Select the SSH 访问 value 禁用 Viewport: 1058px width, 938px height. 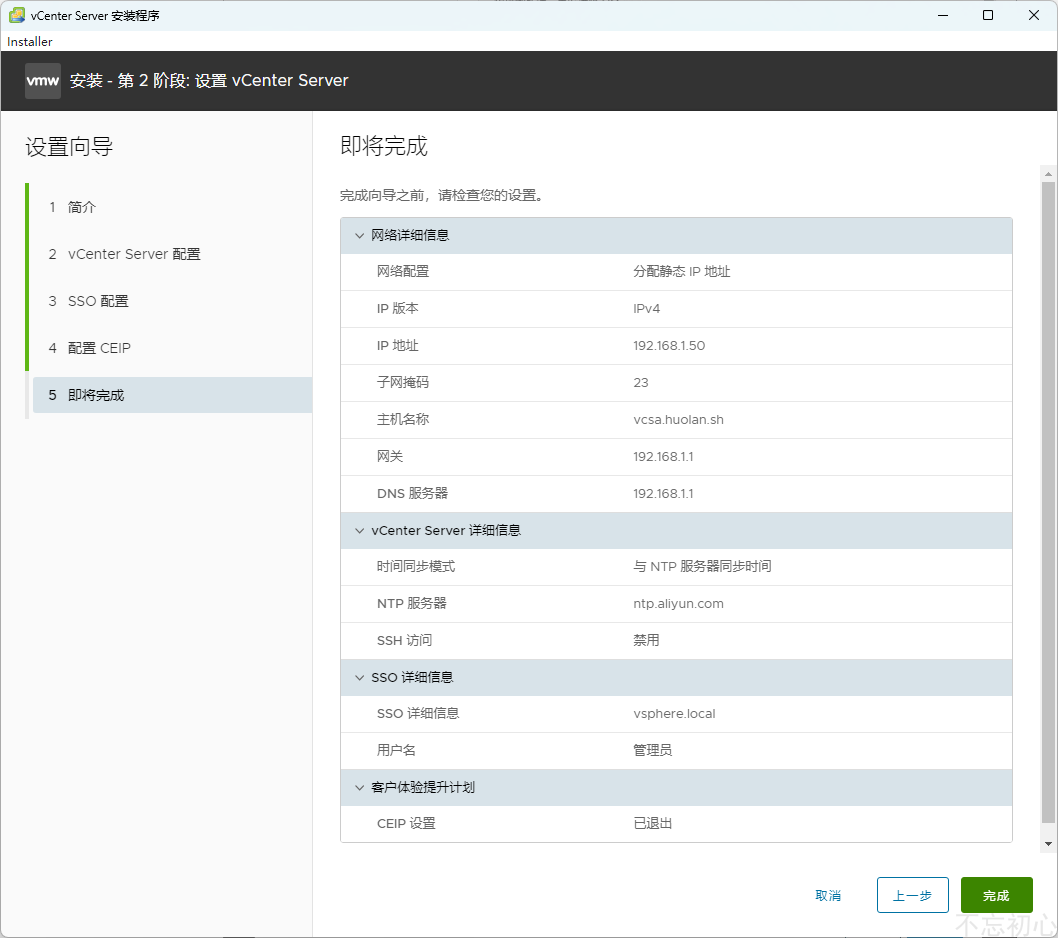click(x=646, y=640)
